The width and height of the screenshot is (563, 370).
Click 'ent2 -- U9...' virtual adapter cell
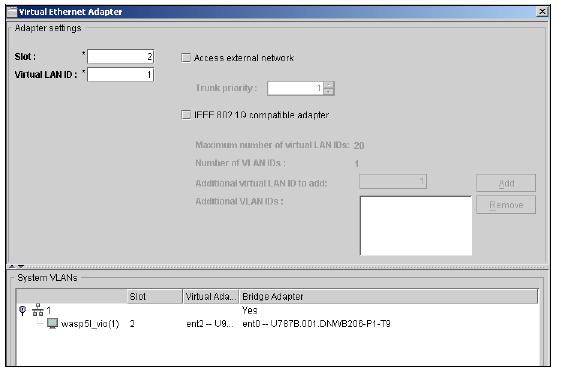tap(210, 324)
